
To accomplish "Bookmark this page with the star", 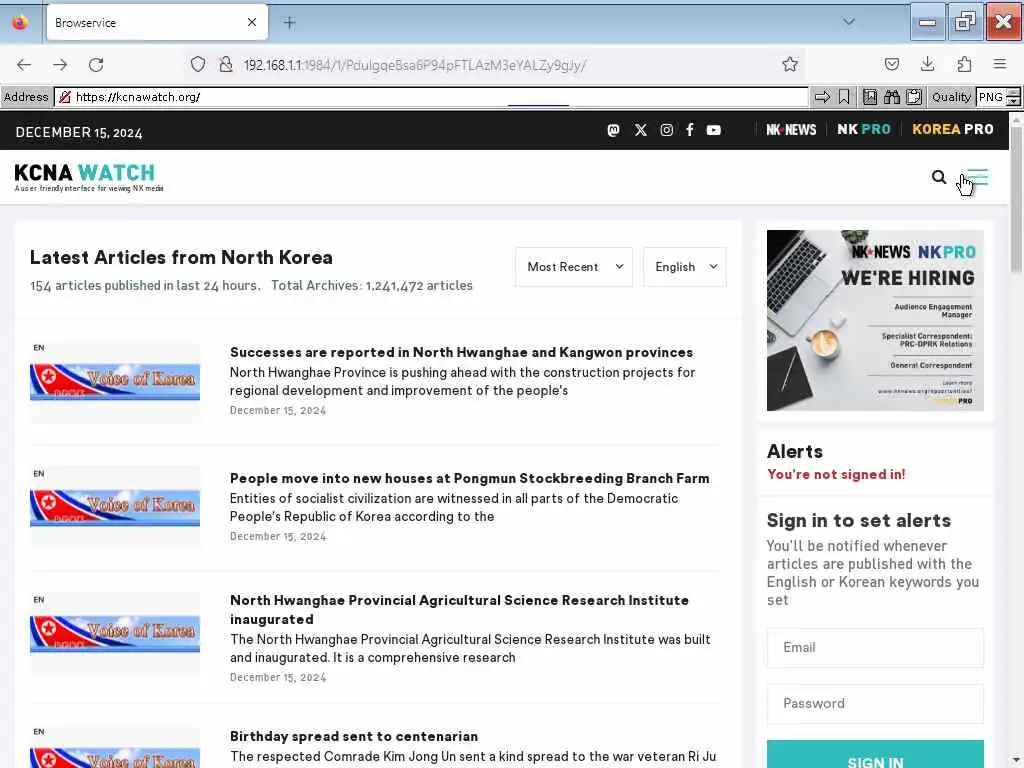I will coord(790,64).
